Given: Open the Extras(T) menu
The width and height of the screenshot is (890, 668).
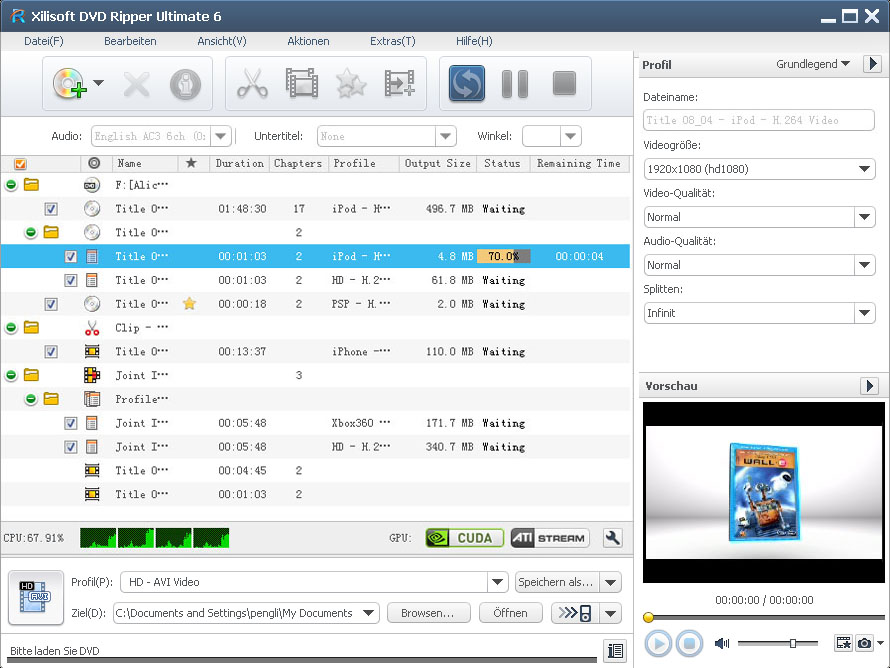Looking at the screenshot, I should pyautogui.click(x=393, y=41).
